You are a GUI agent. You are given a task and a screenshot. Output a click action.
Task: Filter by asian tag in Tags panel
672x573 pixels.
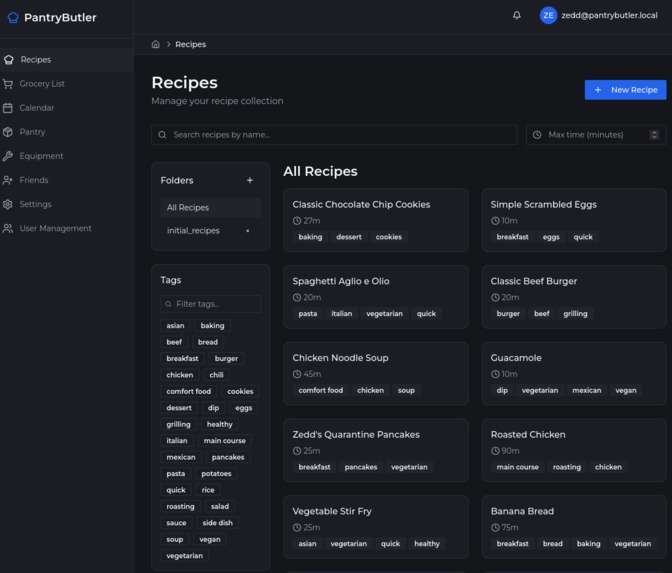tap(175, 326)
